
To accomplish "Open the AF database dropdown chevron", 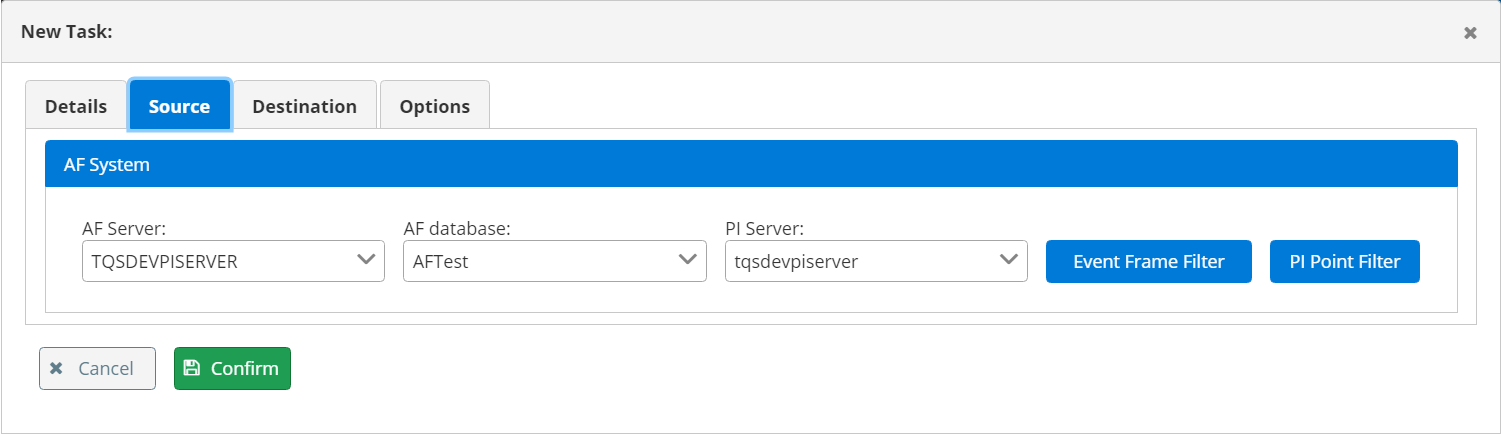I will coord(686,260).
